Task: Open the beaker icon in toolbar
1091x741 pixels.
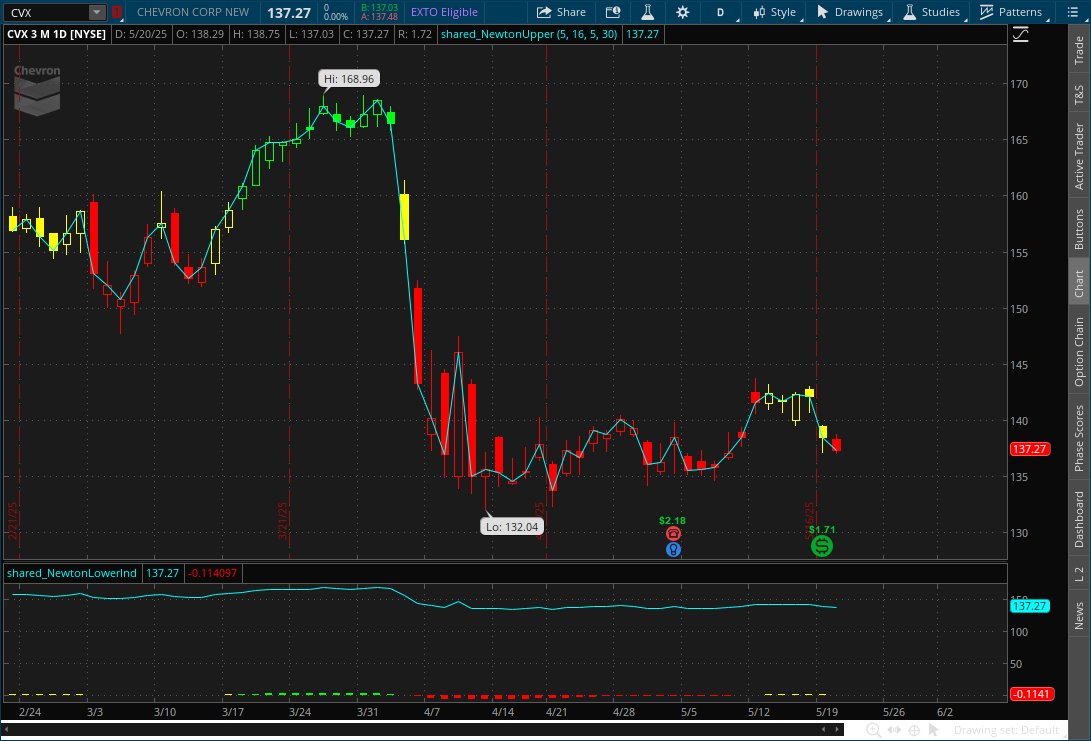Action: (647, 12)
